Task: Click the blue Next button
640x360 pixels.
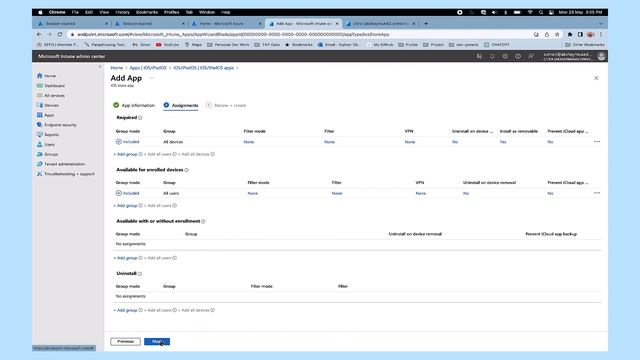Action: [157, 341]
